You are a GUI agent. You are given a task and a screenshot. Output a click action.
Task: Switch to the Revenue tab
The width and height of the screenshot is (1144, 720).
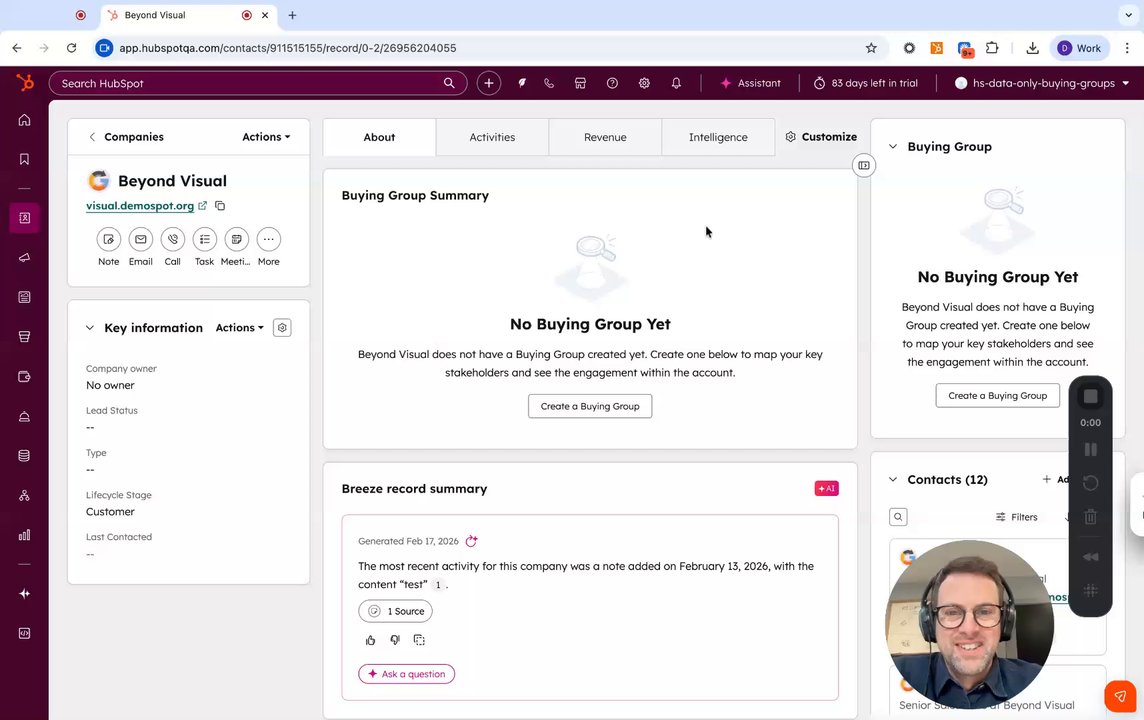(x=606, y=137)
